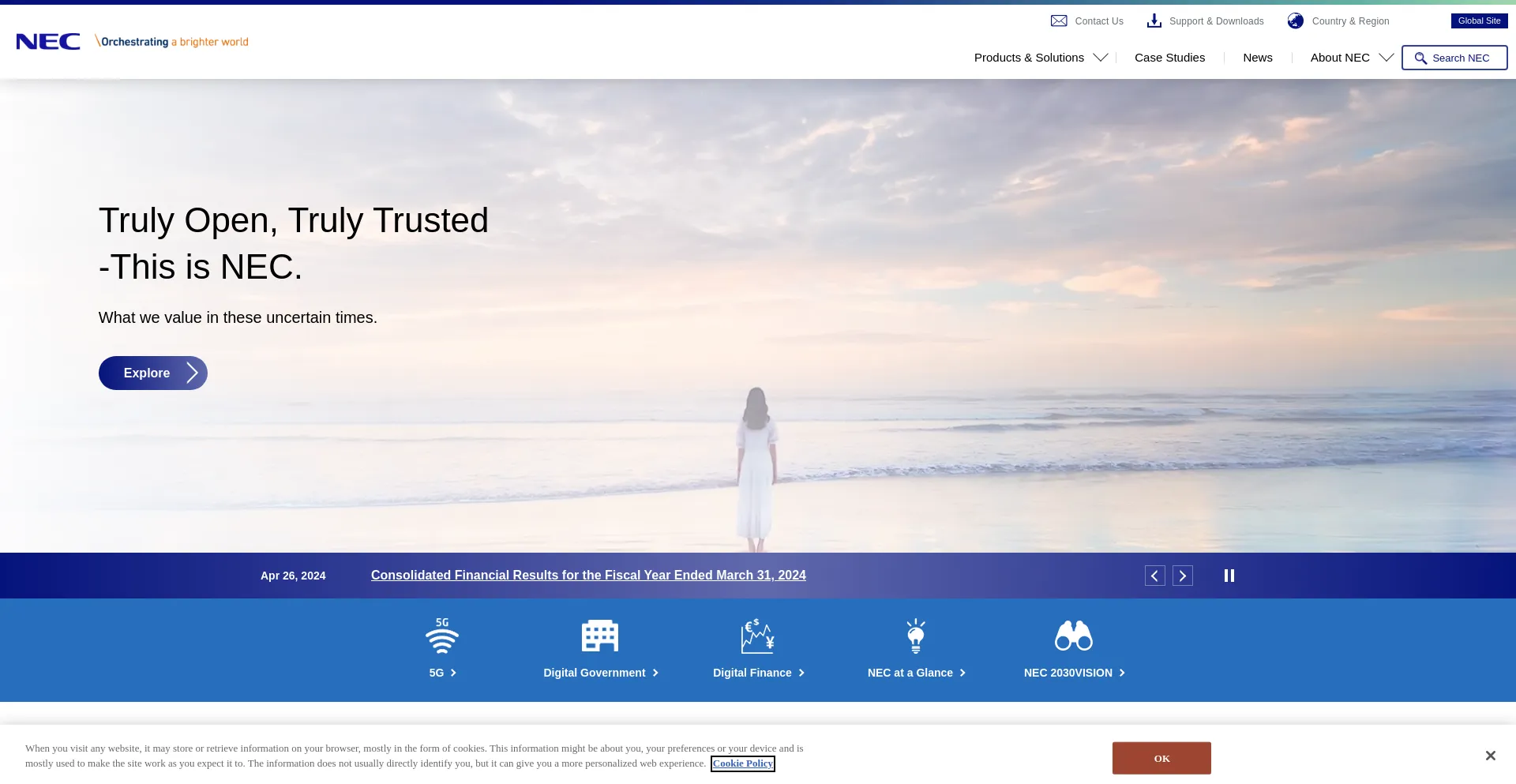Open the 5G quick link
Viewport: 1516px width, 784px height.
coord(442,673)
